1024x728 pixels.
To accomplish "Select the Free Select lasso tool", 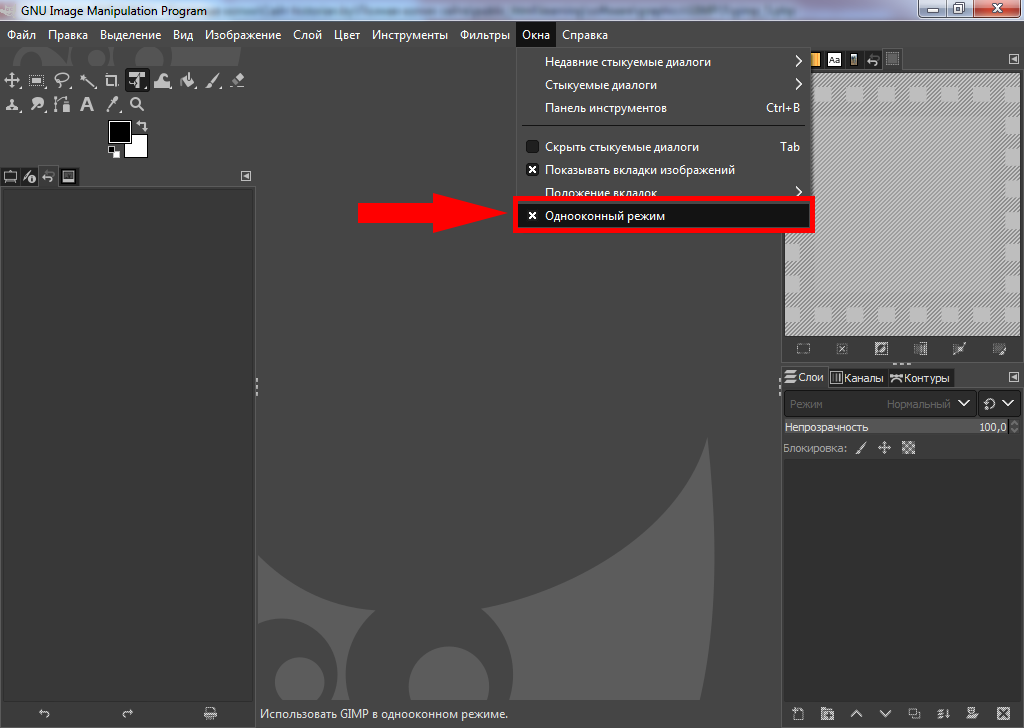I will (62, 81).
